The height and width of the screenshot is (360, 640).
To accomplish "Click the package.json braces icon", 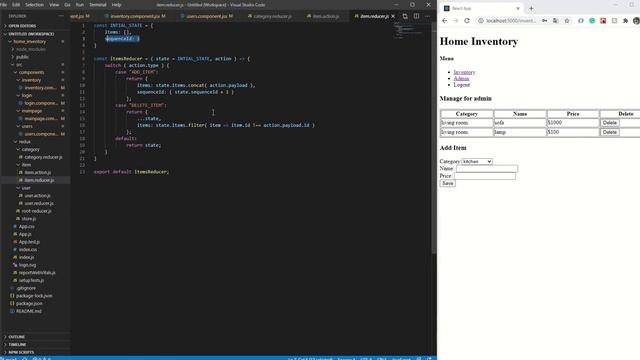I will coord(12,303).
